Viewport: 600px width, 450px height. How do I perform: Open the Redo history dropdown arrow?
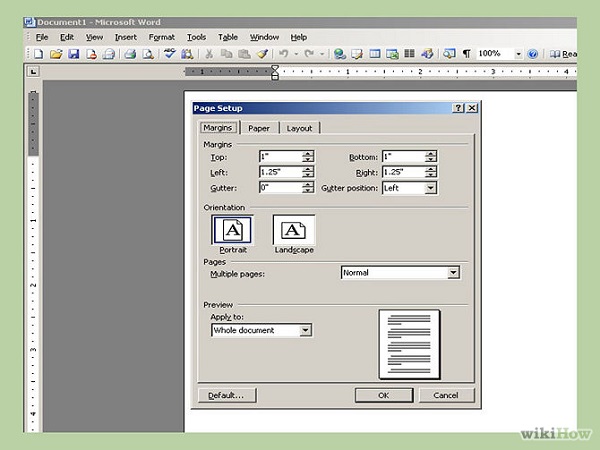322,54
